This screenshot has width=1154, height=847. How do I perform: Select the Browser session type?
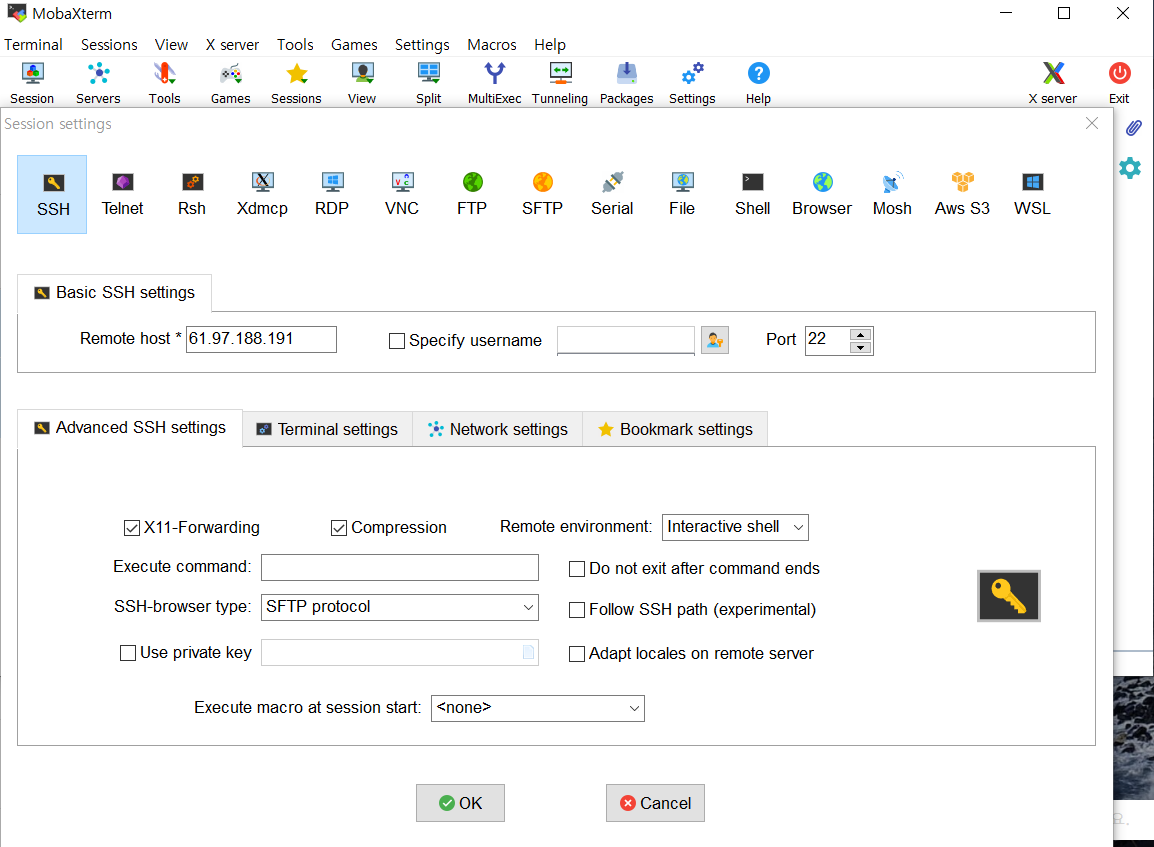pyautogui.click(x=822, y=194)
